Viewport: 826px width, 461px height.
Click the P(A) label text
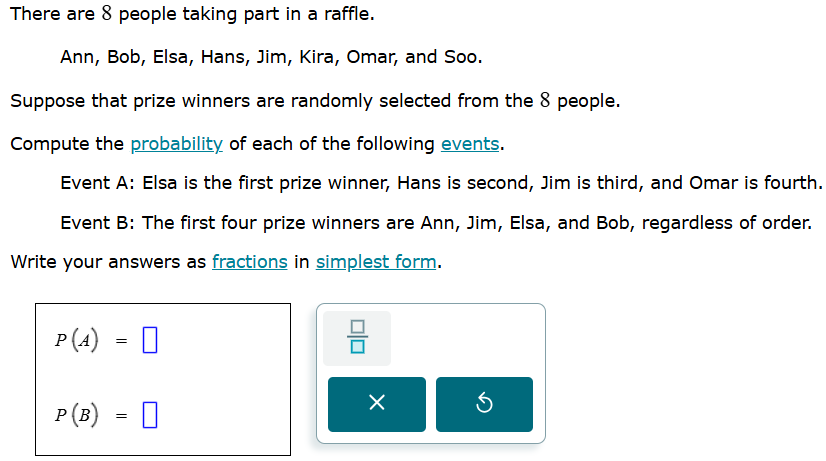click(76, 340)
